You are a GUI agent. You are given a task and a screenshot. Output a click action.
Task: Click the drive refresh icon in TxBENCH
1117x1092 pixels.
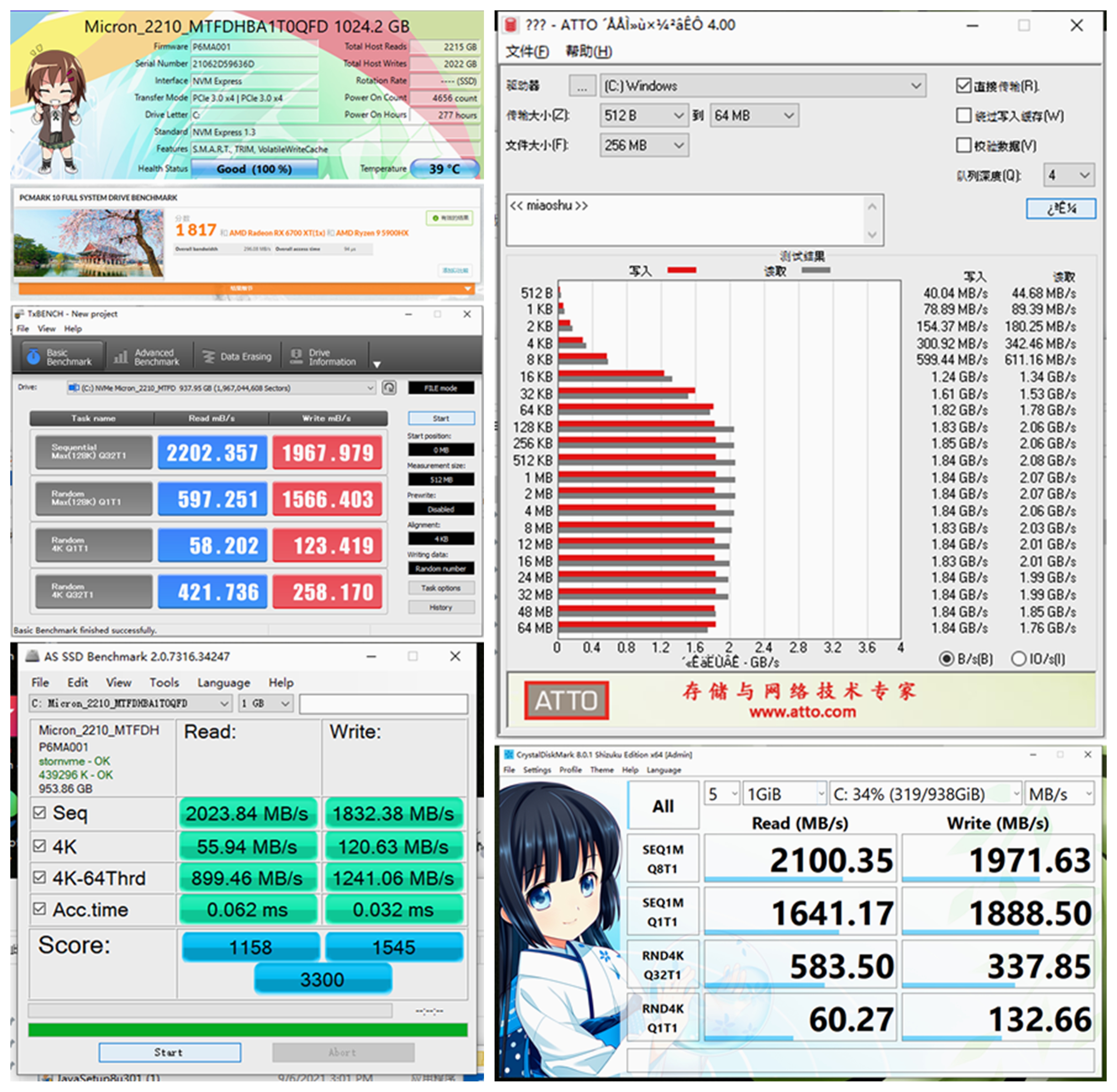pos(389,388)
